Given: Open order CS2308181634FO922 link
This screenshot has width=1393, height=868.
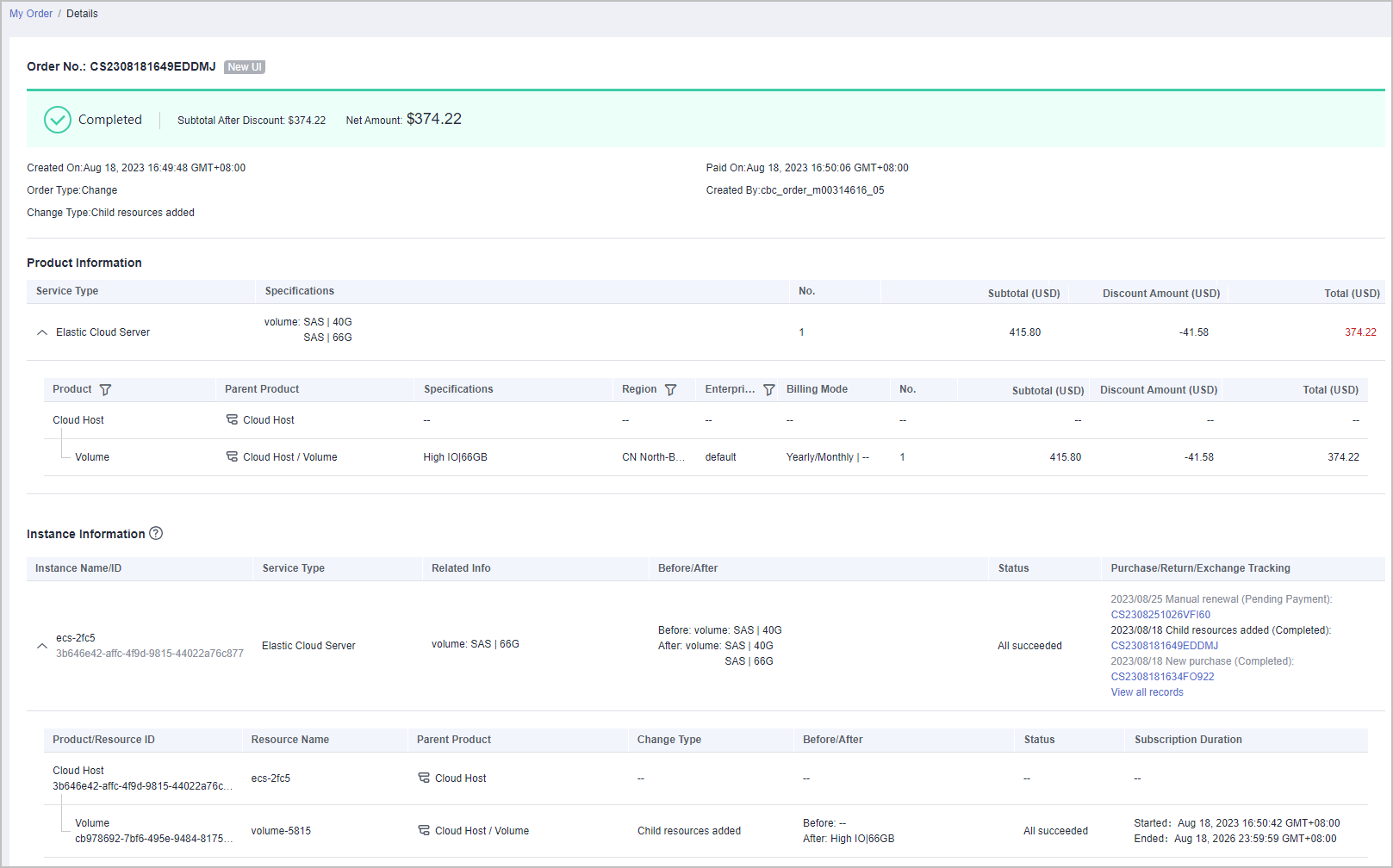Looking at the screenshot, I should pos(1162,677).
